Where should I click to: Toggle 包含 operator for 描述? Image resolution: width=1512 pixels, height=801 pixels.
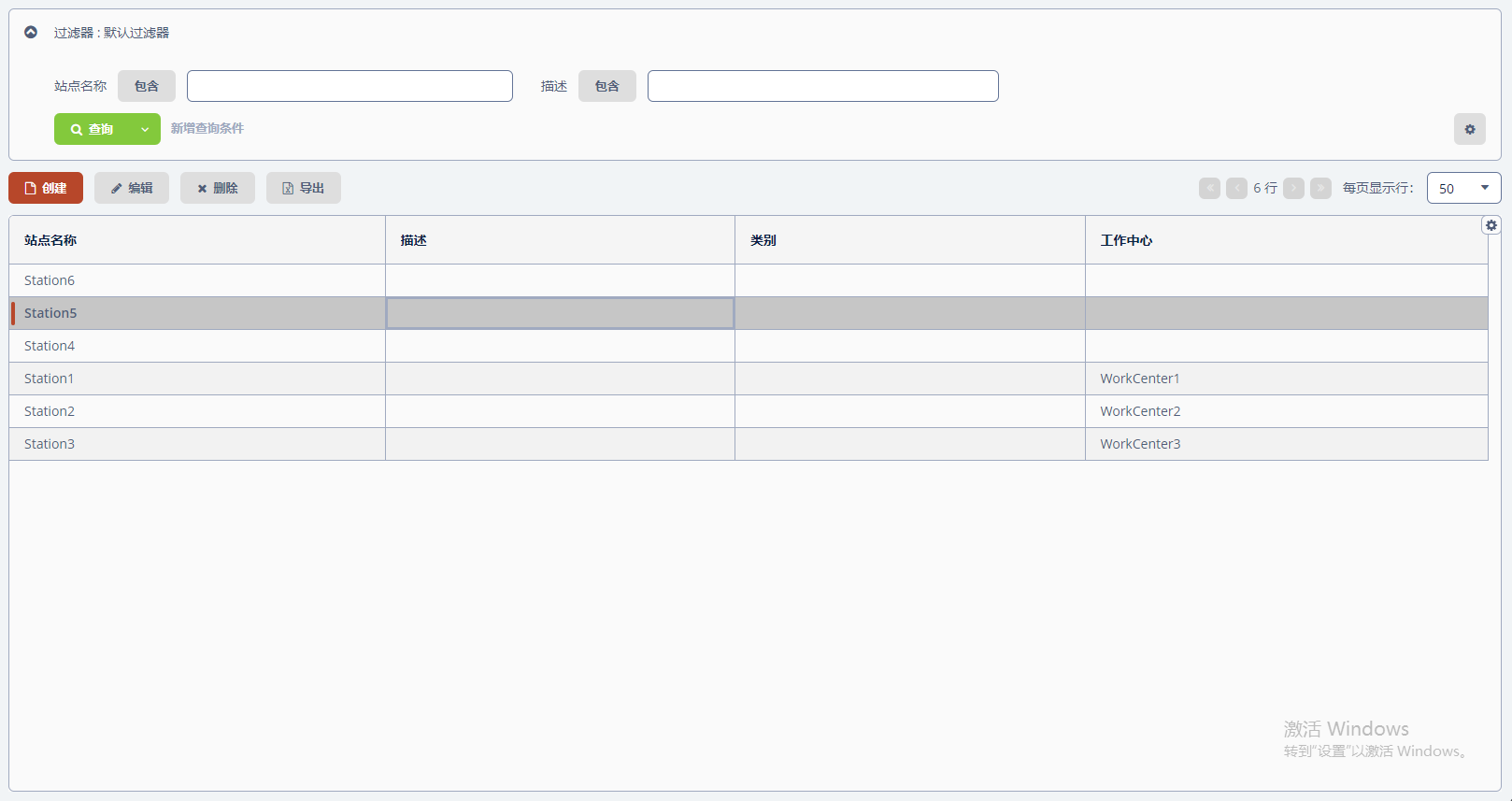[x=607, y=86]
